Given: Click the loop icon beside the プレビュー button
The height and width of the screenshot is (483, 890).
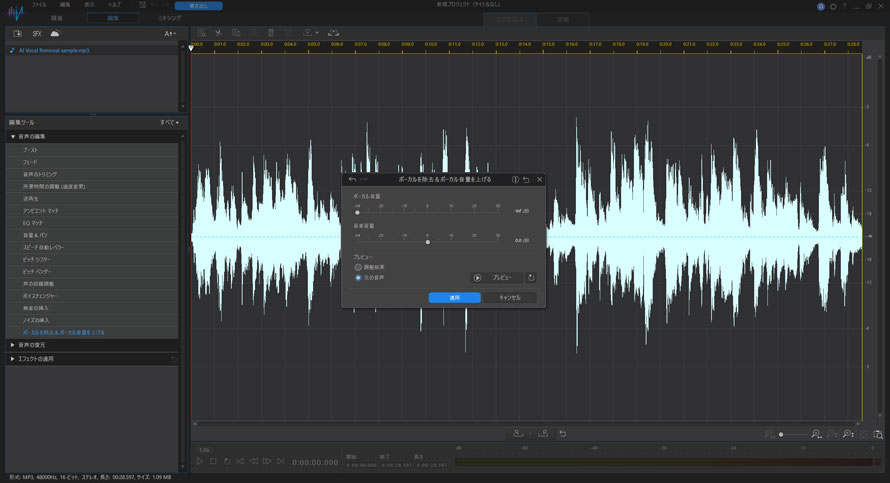Looking at the screenshot, I should tap(531, 277).
